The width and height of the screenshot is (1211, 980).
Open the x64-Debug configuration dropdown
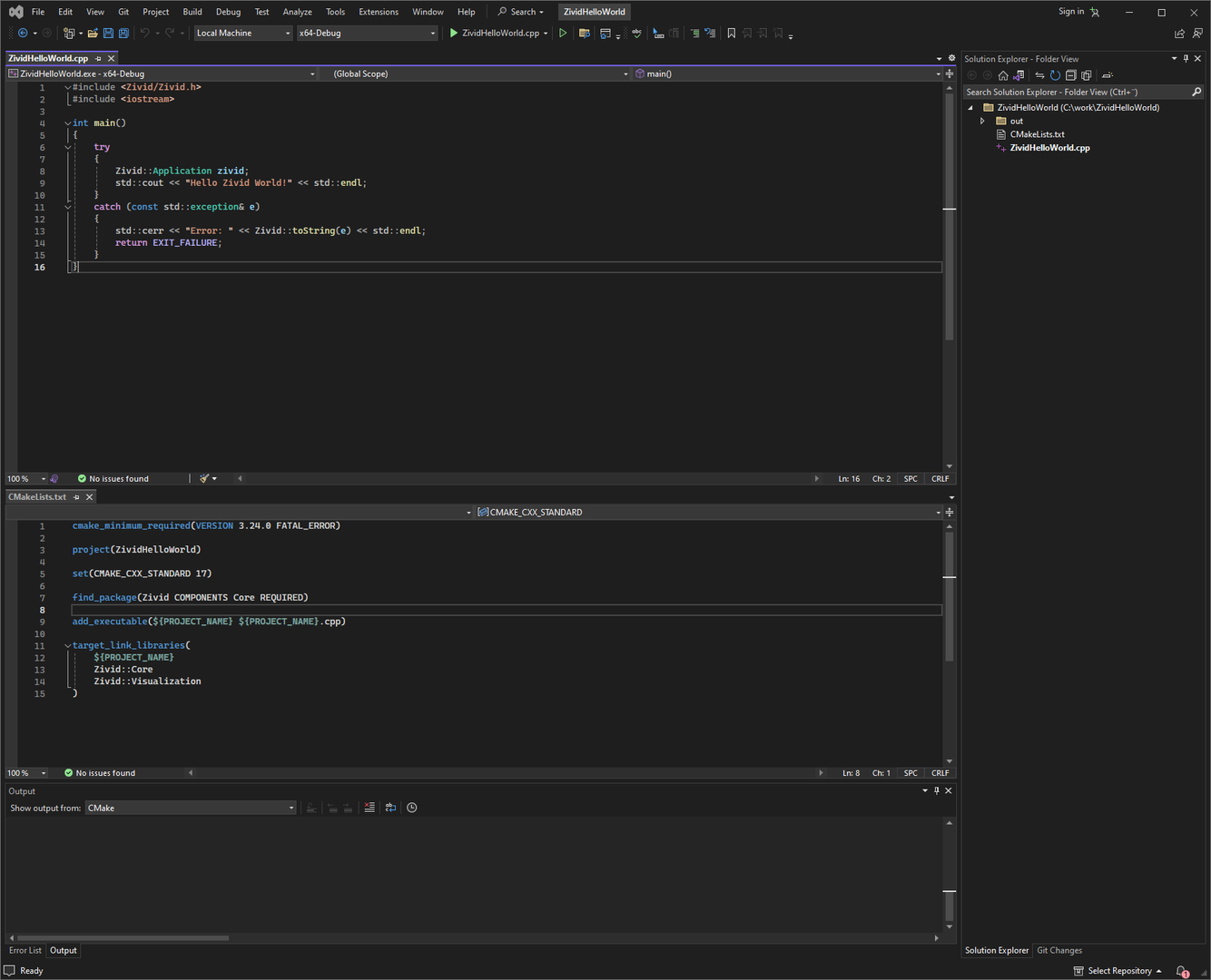tap(367, 34)
